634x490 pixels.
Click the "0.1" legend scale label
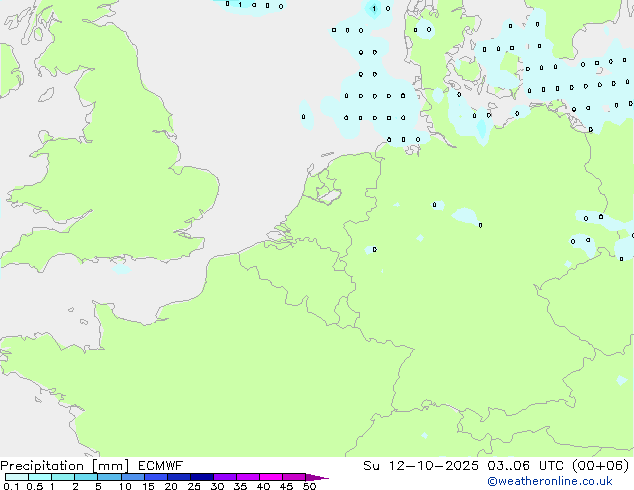(11, 486)
